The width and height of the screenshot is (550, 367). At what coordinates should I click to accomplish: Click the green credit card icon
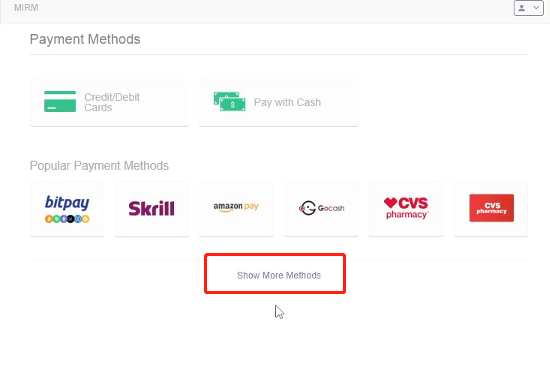[x=60, y=101]
